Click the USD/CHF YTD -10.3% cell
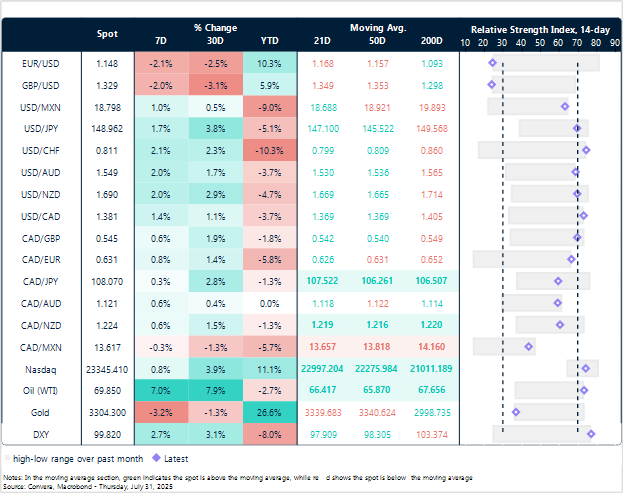The height and width of the screenshot is (495, 625). point(268,150)
